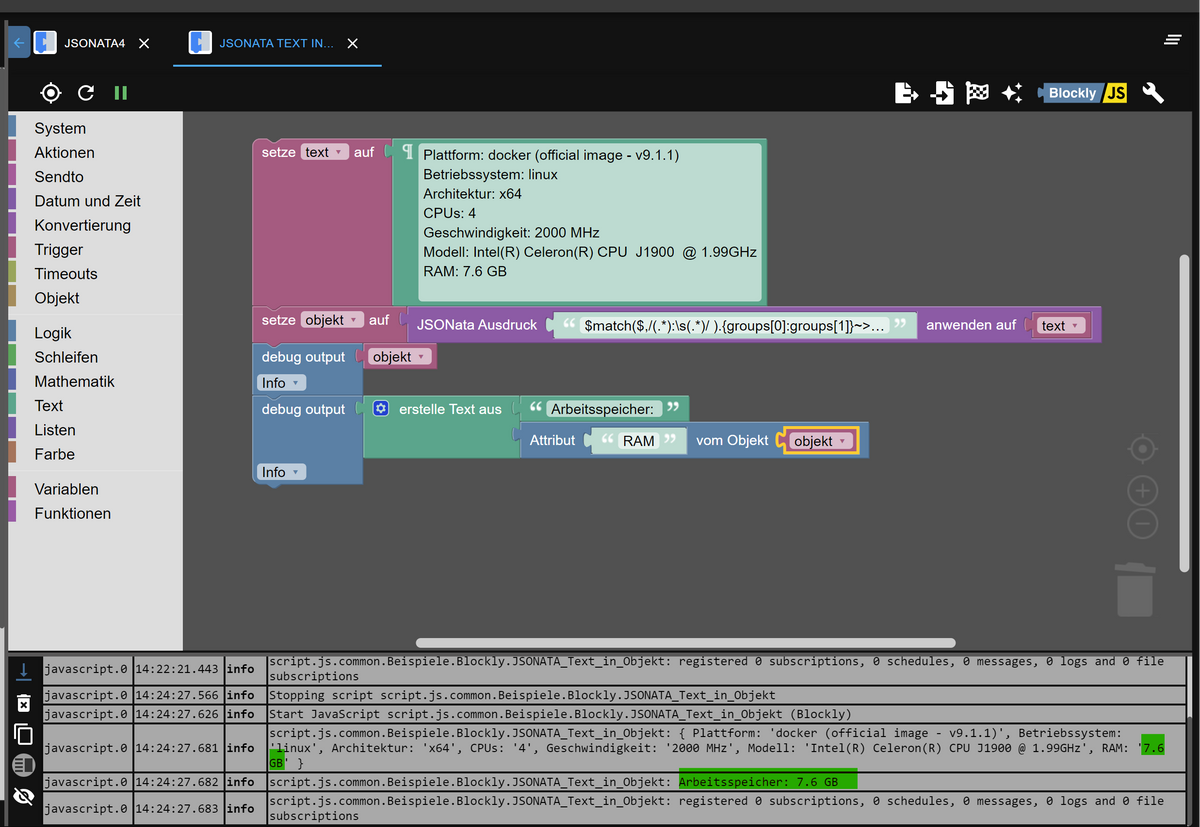The width and height of the screenshot is (1200, 827).
Task: Click log entry 'Stopping script' message
Action: pos(522,695)
